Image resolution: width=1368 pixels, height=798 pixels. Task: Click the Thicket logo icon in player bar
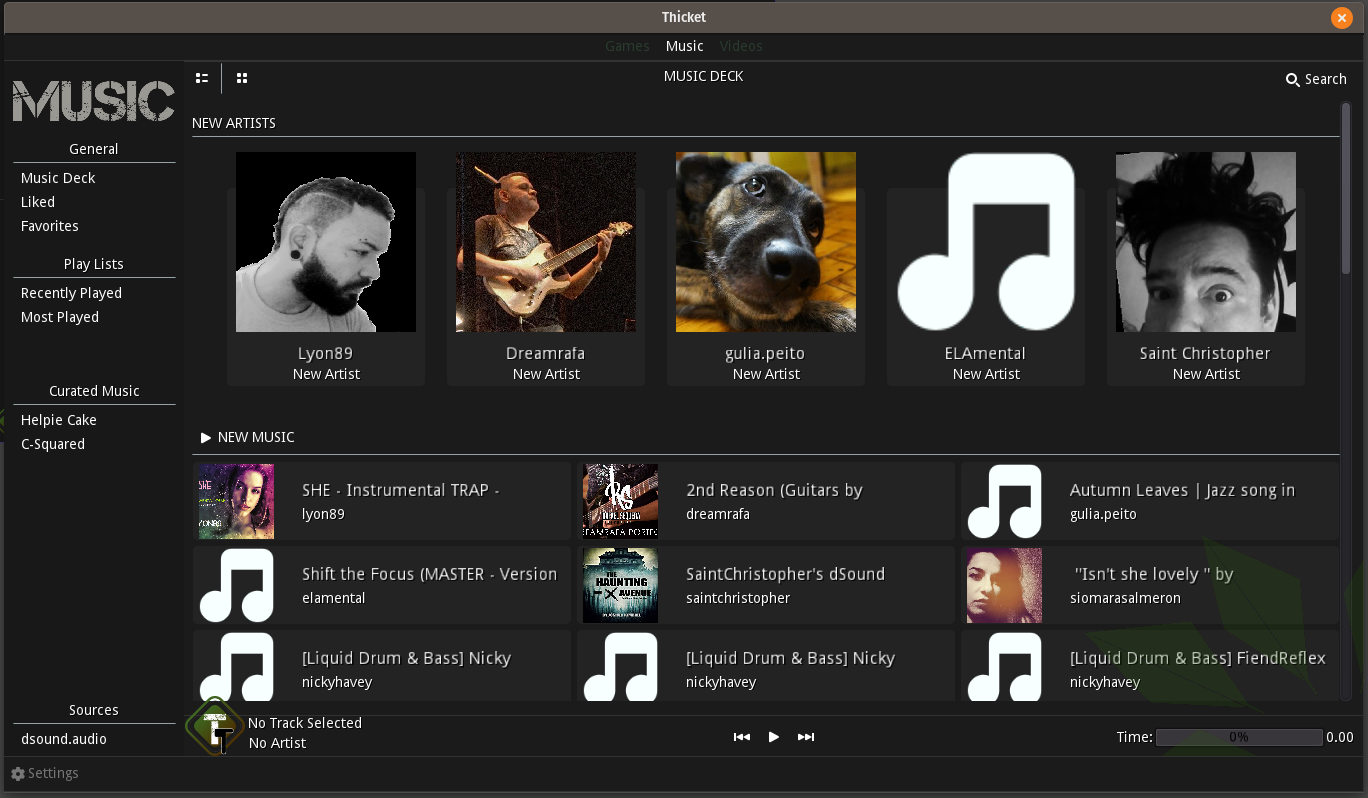(216, 727)
